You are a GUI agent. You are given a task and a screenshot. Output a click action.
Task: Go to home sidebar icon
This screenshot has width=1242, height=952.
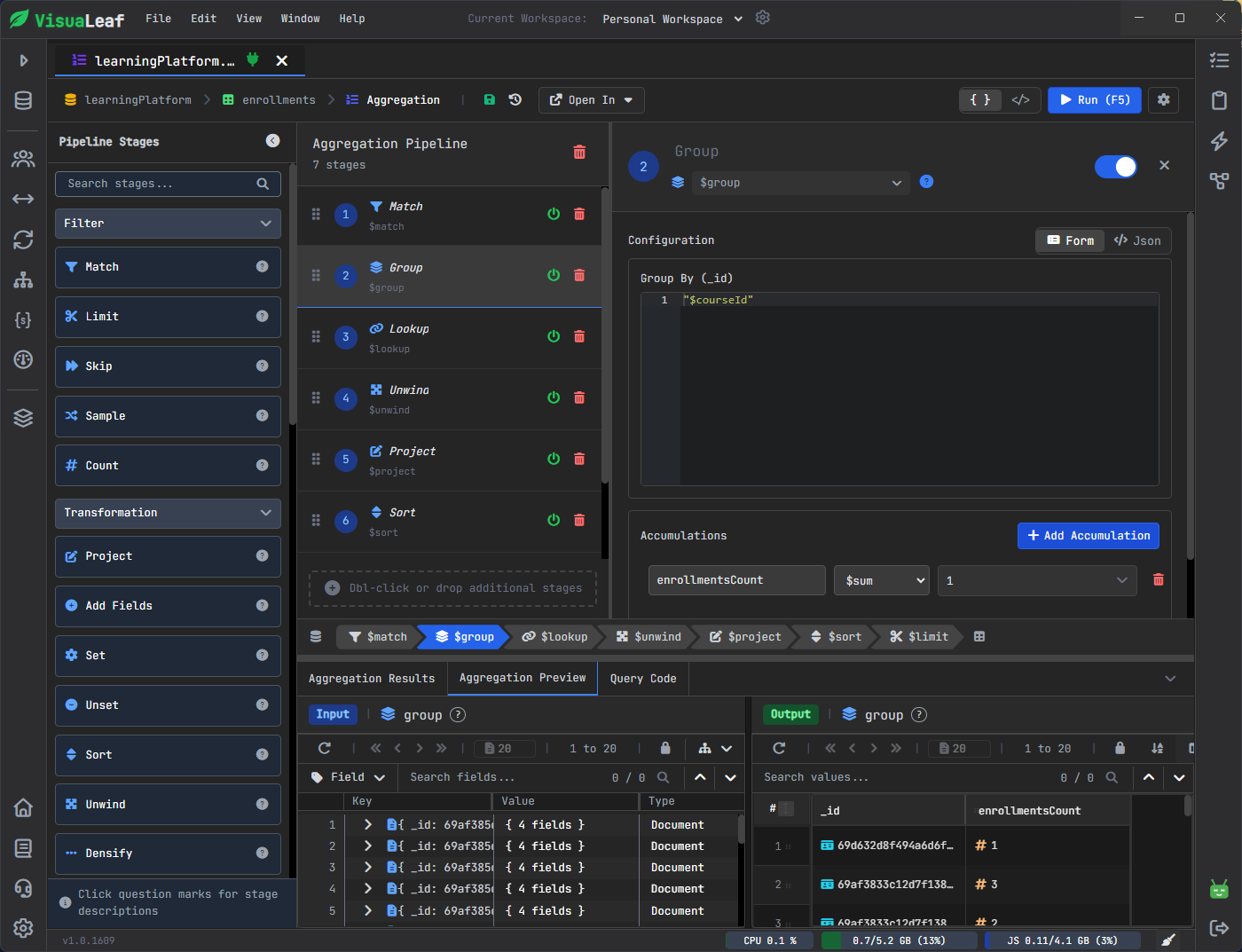(x=23, y=807)
